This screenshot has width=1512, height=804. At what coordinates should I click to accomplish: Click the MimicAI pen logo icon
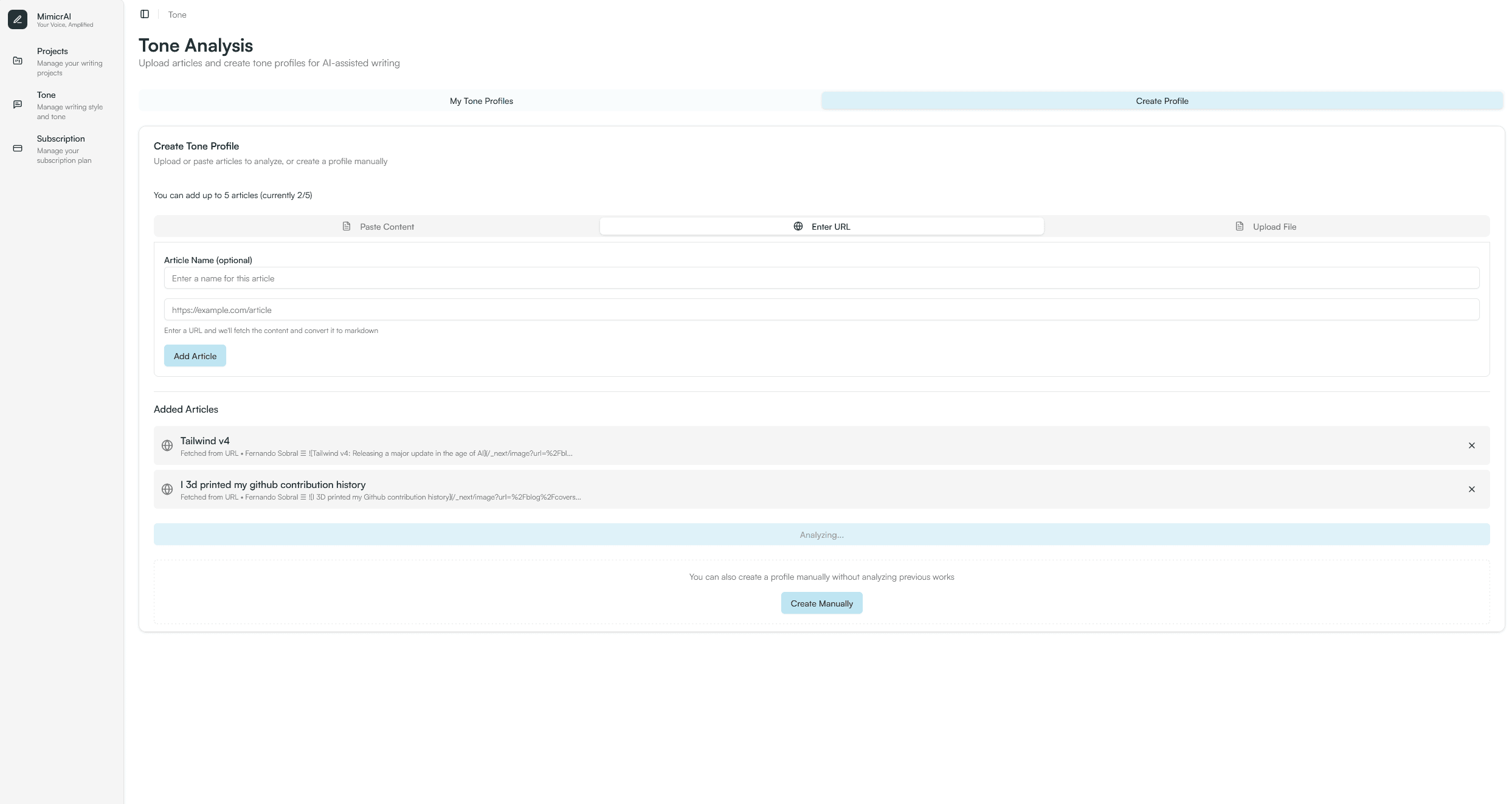click(18, 19)
